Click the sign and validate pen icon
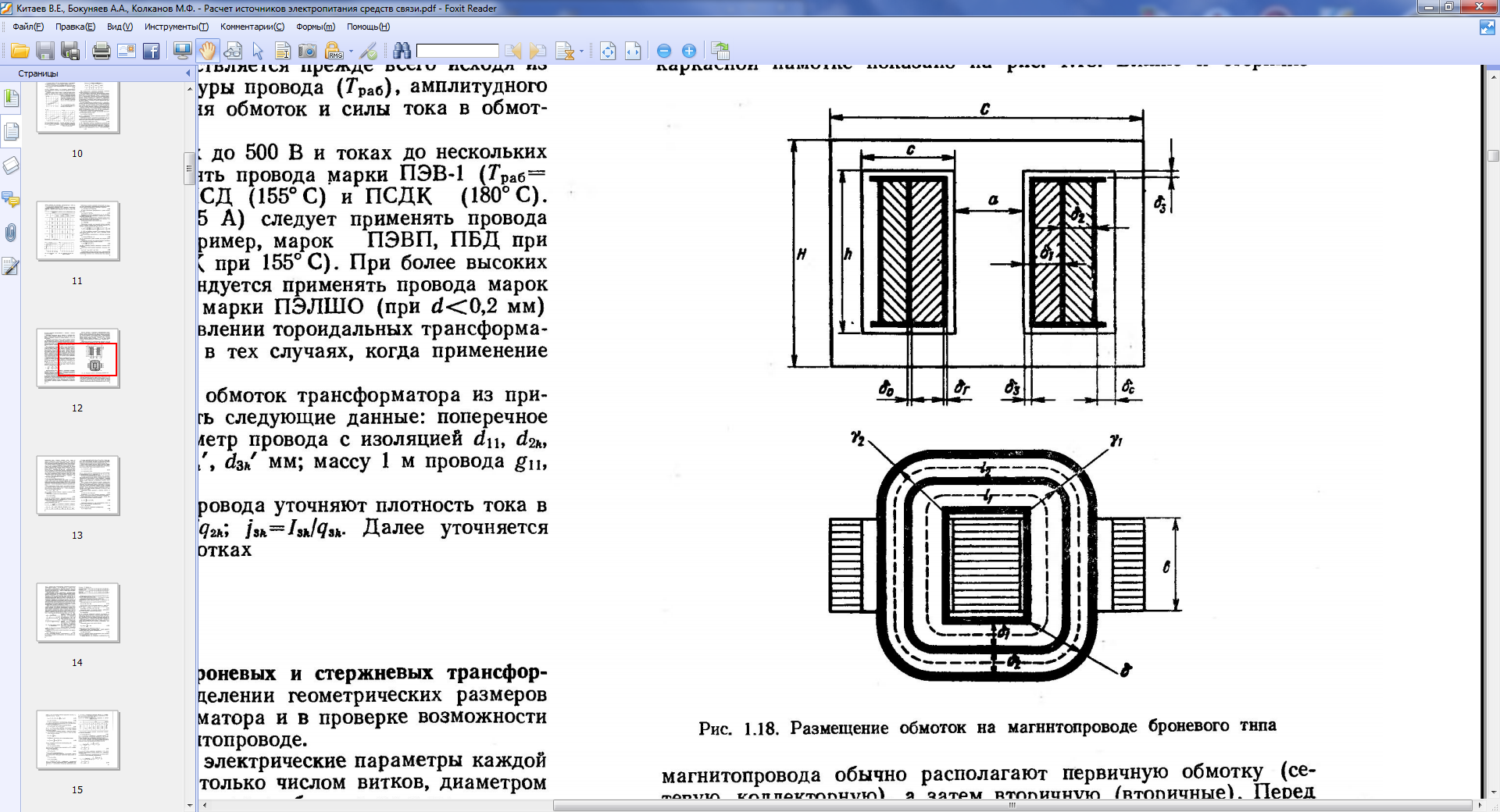Image resolution: width=1500 pixels, height=812 pixels. [x=369, y=52]
